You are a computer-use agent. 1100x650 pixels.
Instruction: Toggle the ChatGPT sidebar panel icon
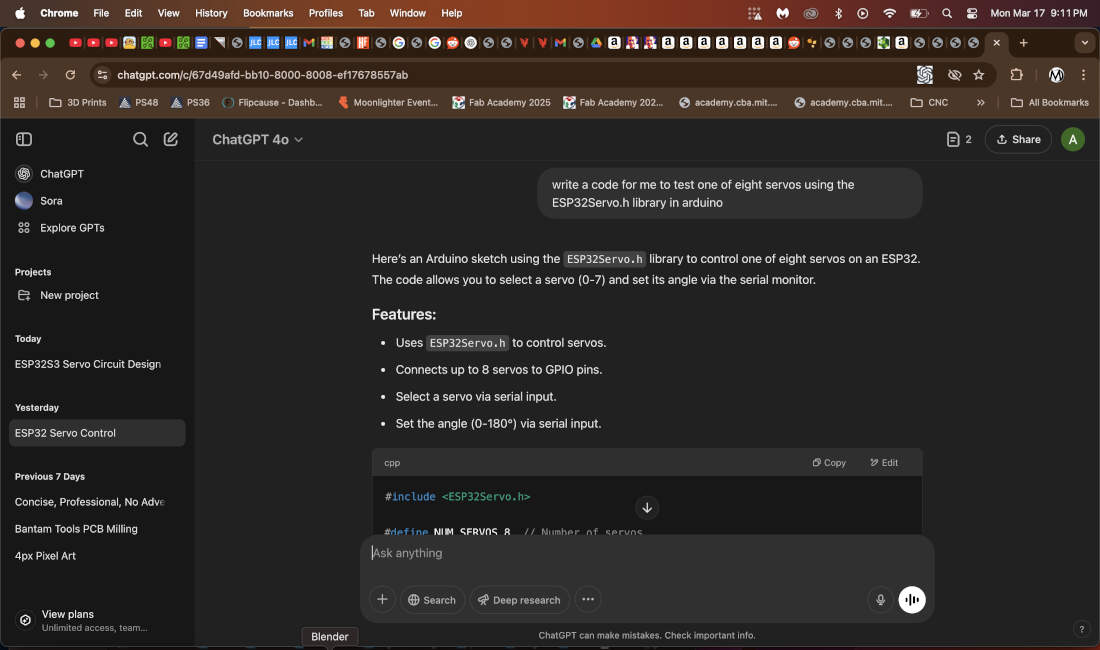(24, 139)
